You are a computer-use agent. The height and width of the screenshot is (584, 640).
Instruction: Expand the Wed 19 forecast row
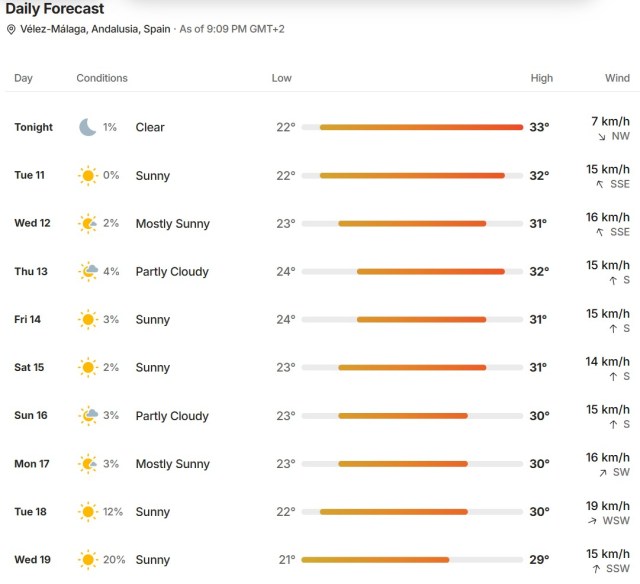point(322,560)
